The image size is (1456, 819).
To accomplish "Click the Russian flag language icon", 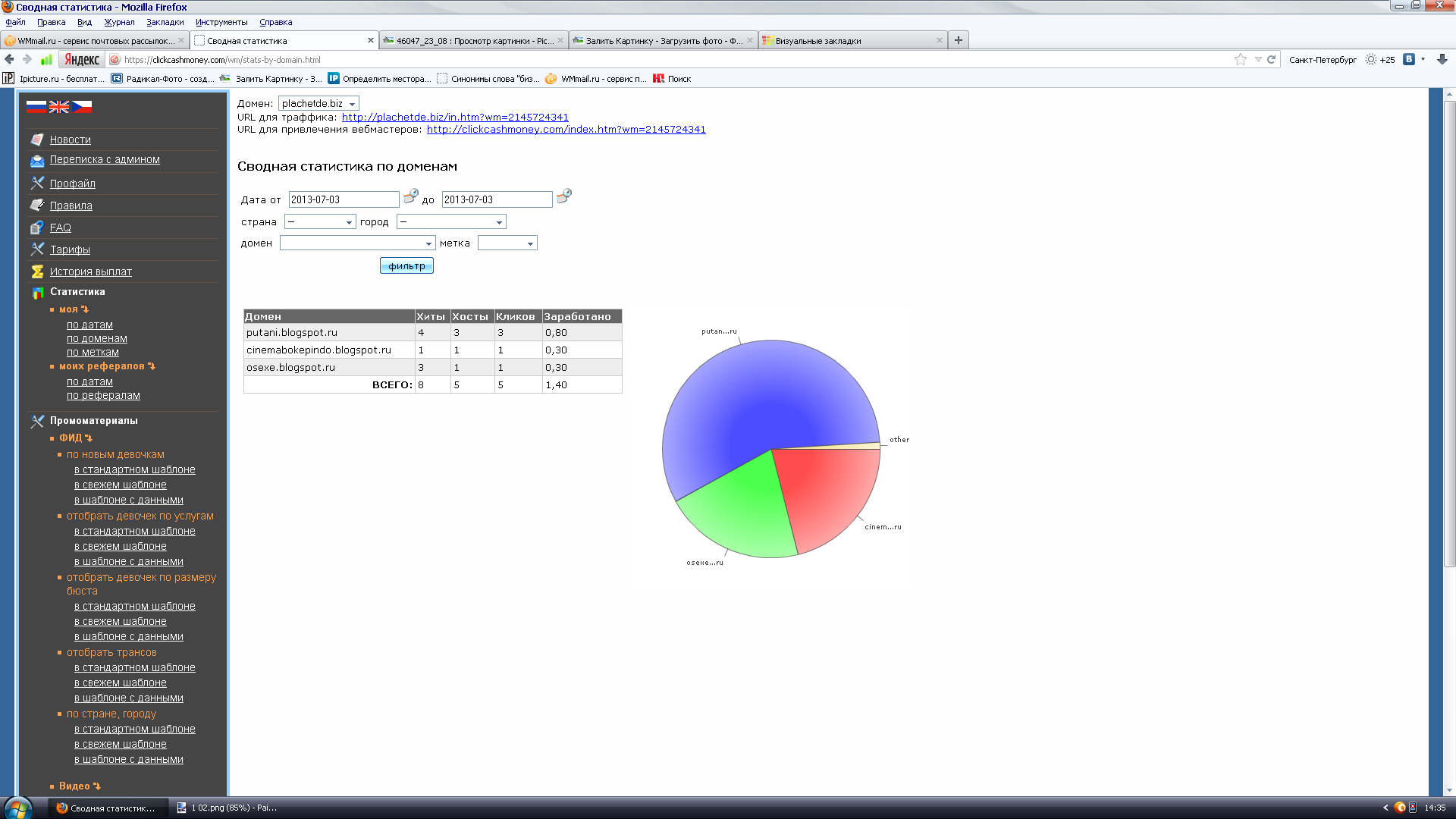I will click(36, 107).
